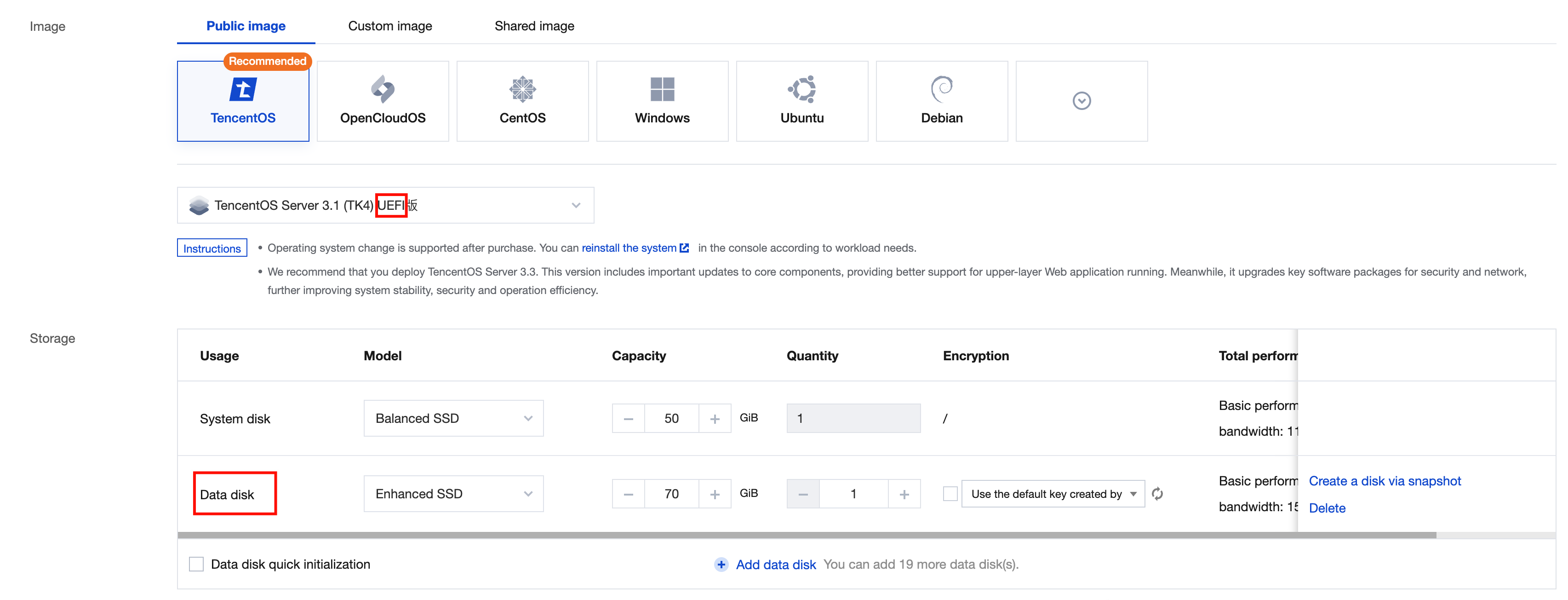Select the TencentOS image icon

coord(243,90)
